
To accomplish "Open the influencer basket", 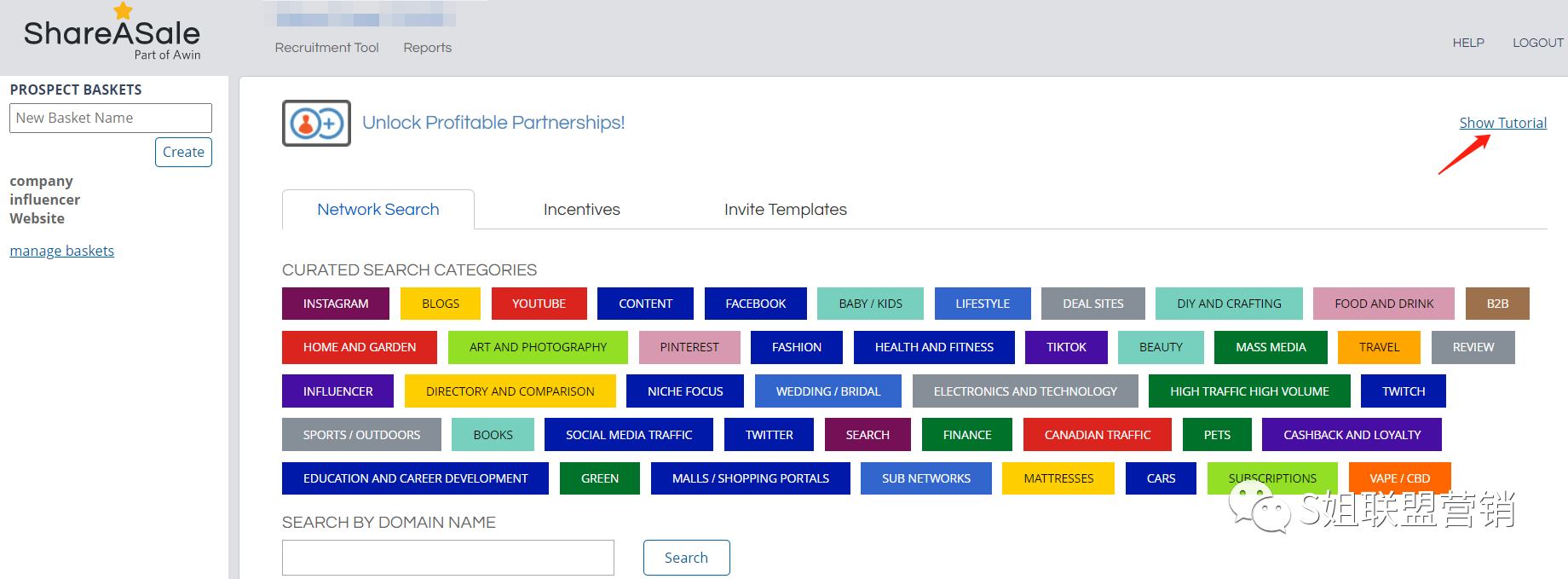I will click(x=44, y=200).
